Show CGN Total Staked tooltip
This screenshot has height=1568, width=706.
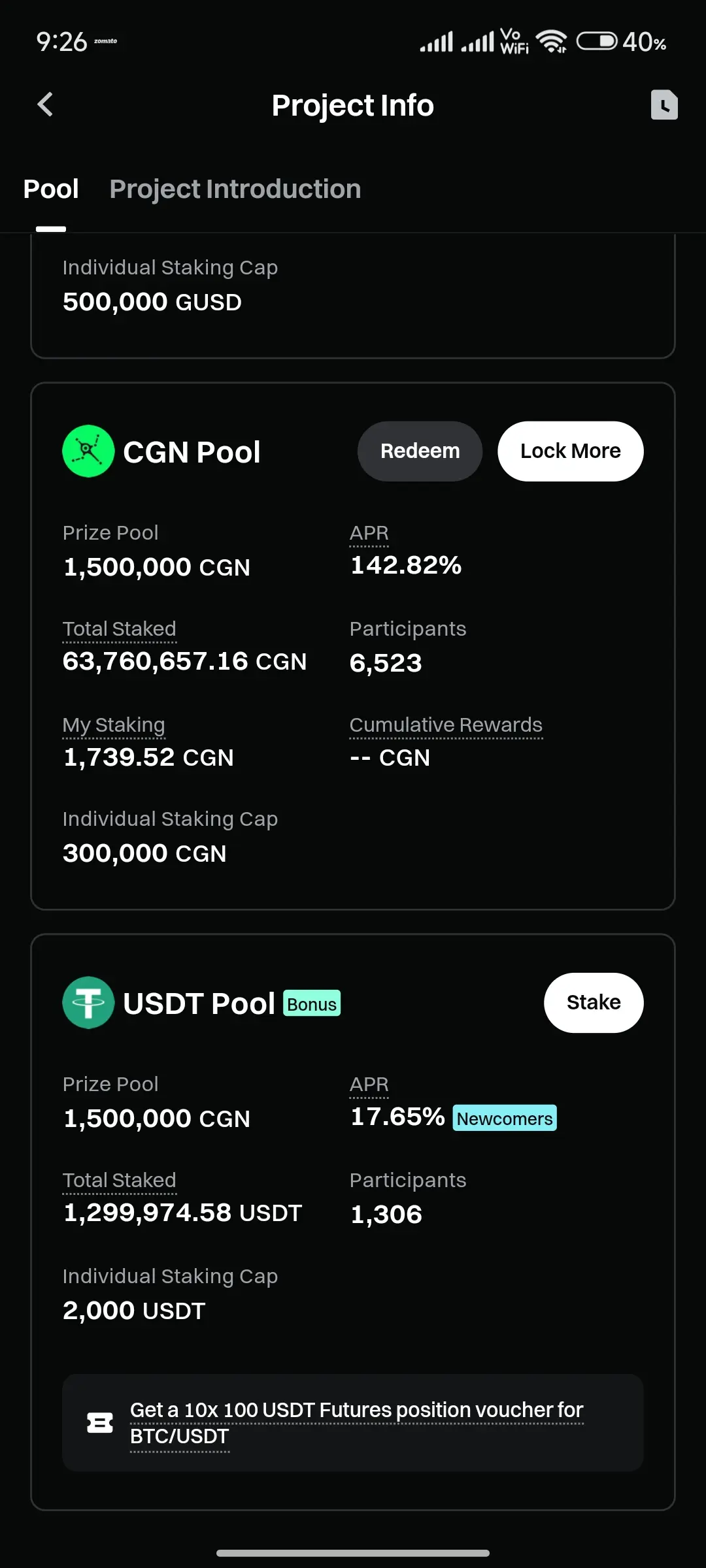point(120,629)
